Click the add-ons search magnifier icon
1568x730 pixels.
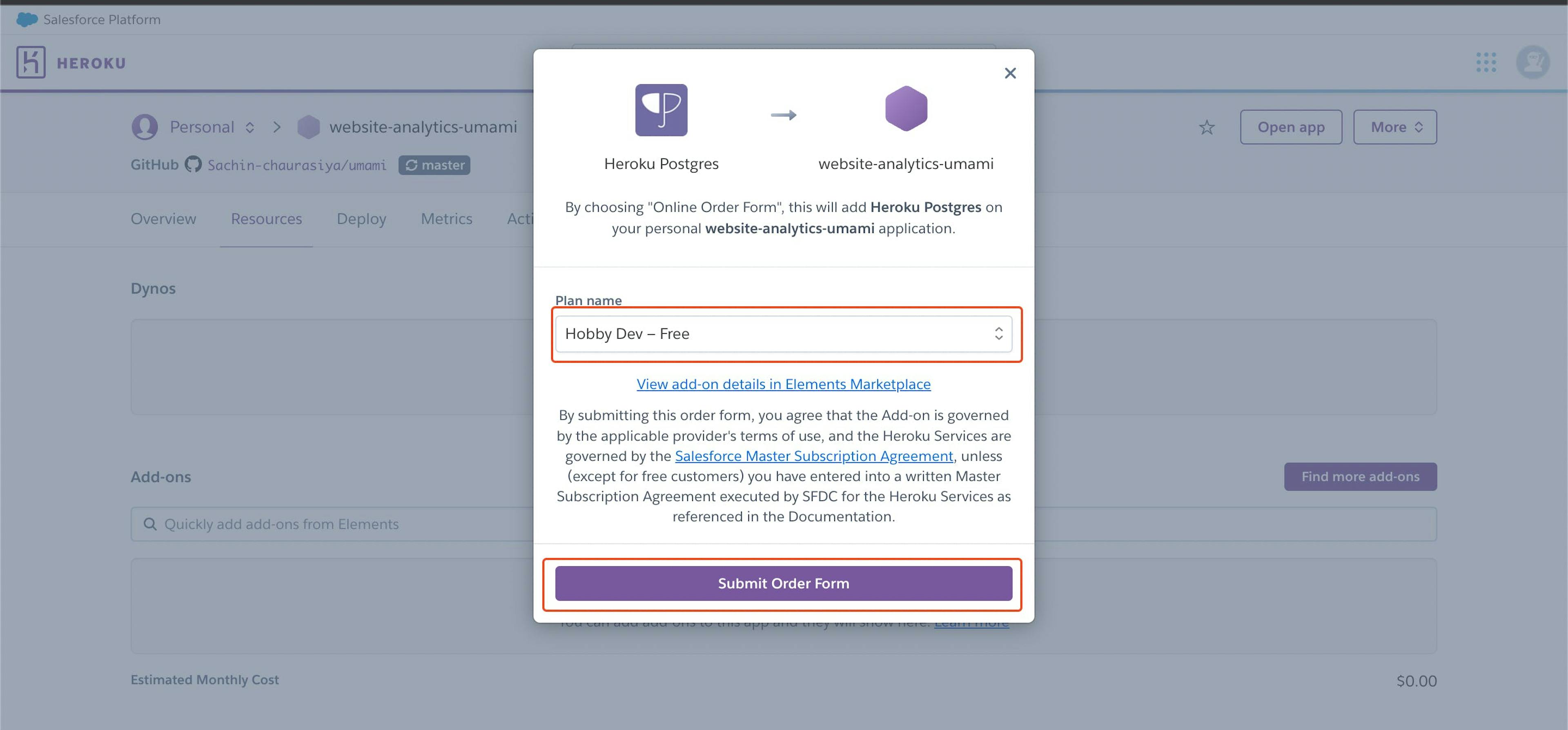[x=150, y=524]
